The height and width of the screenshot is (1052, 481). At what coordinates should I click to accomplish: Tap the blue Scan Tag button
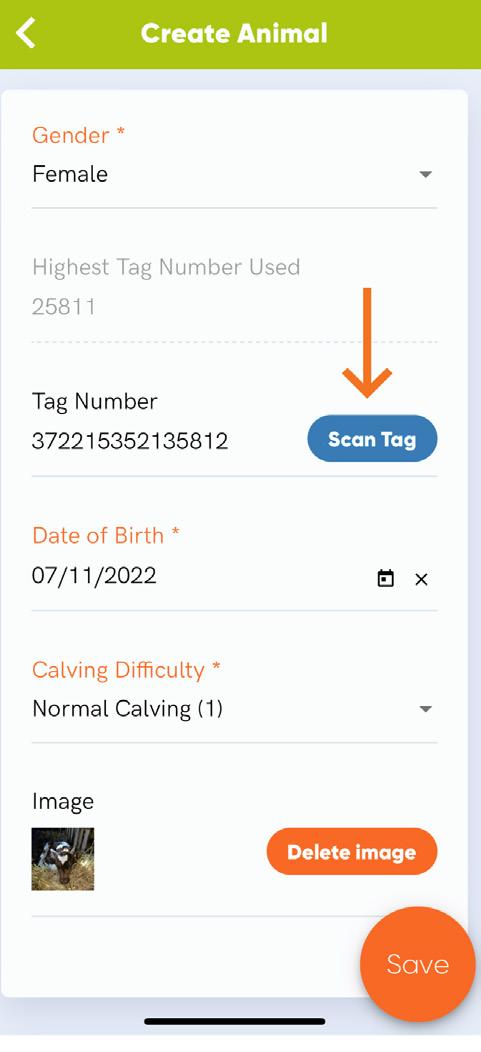372,439
